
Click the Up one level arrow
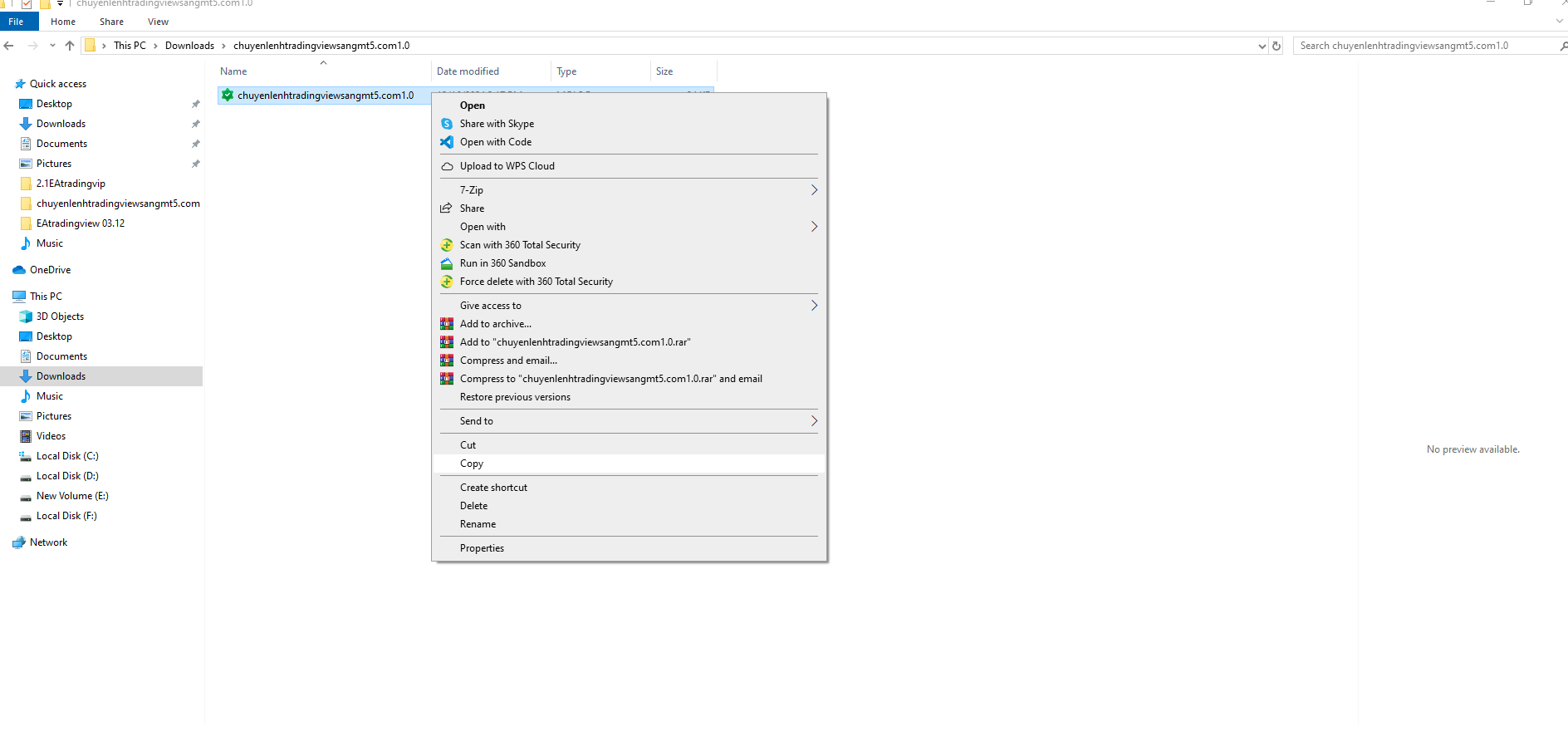70,46
